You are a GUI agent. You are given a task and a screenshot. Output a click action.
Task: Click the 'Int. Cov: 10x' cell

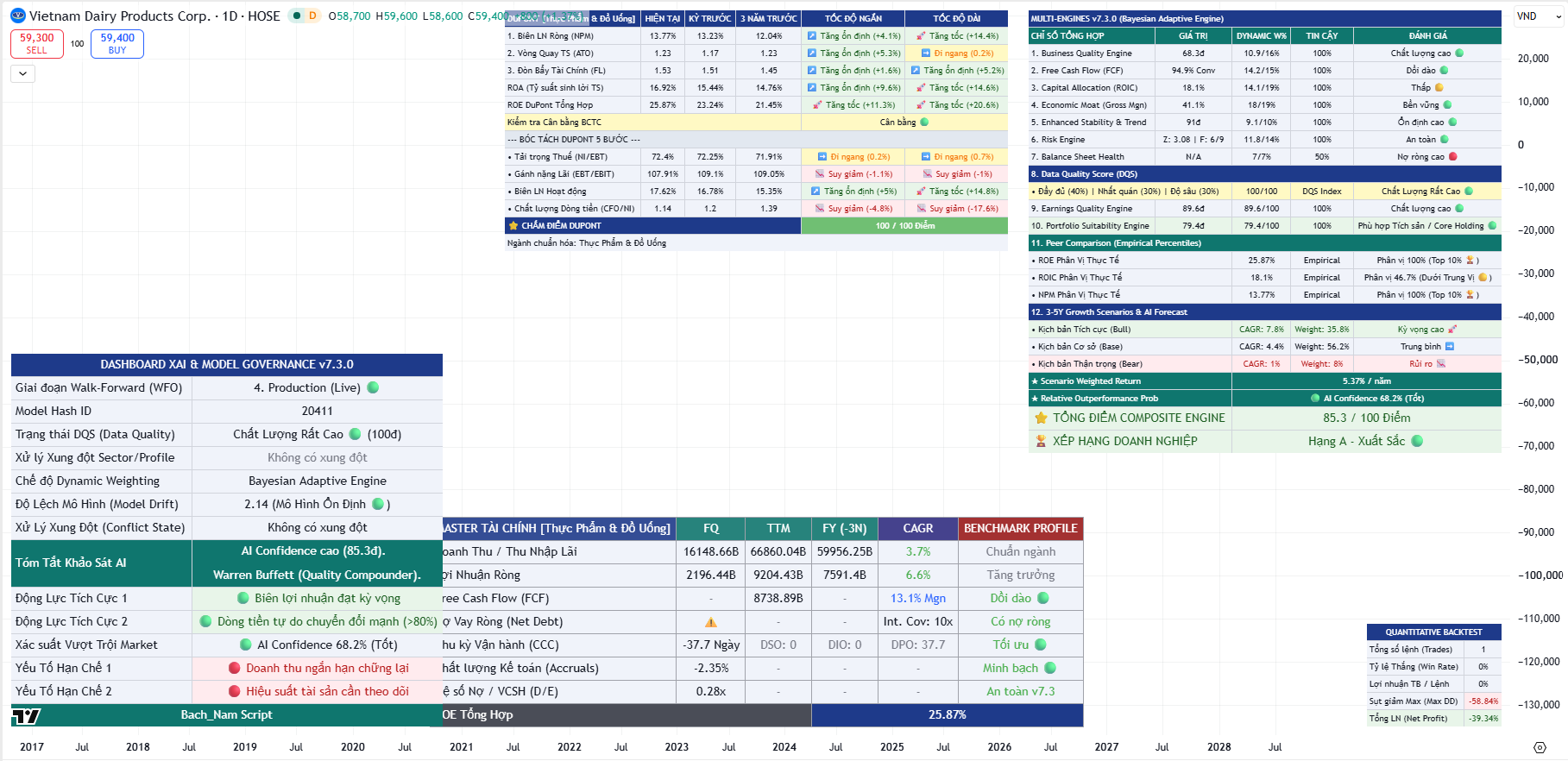918,622
